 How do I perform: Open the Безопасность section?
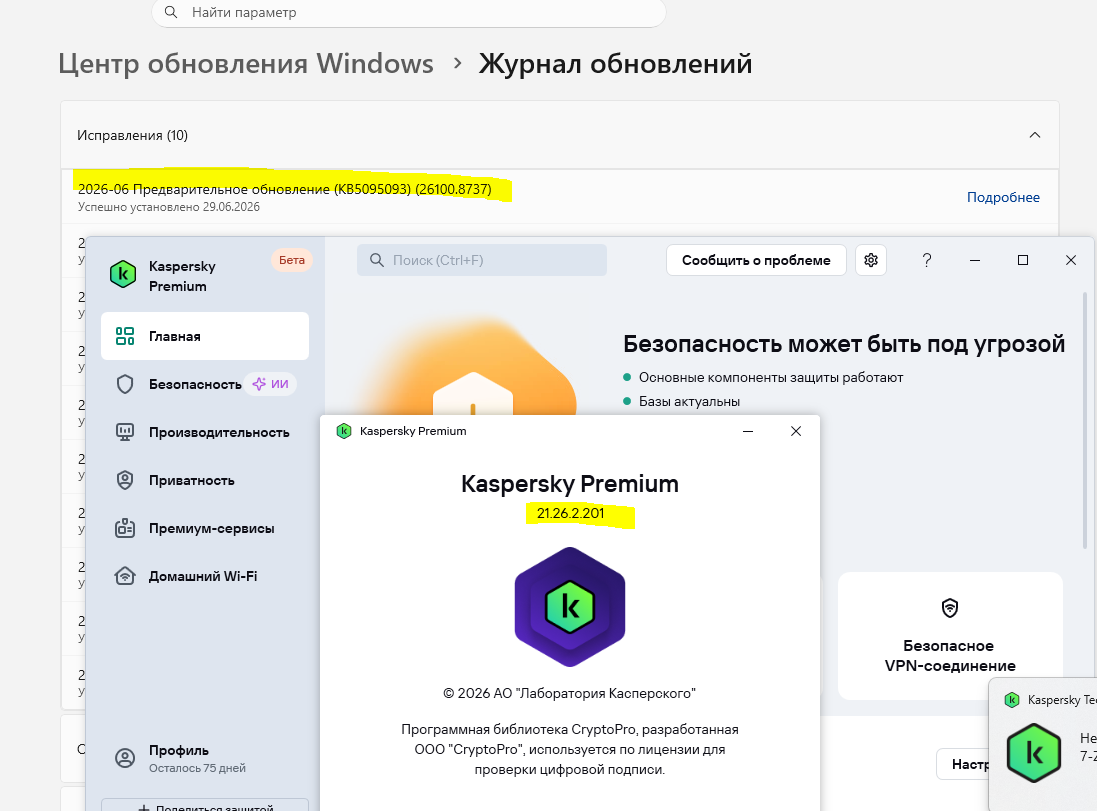204,384
